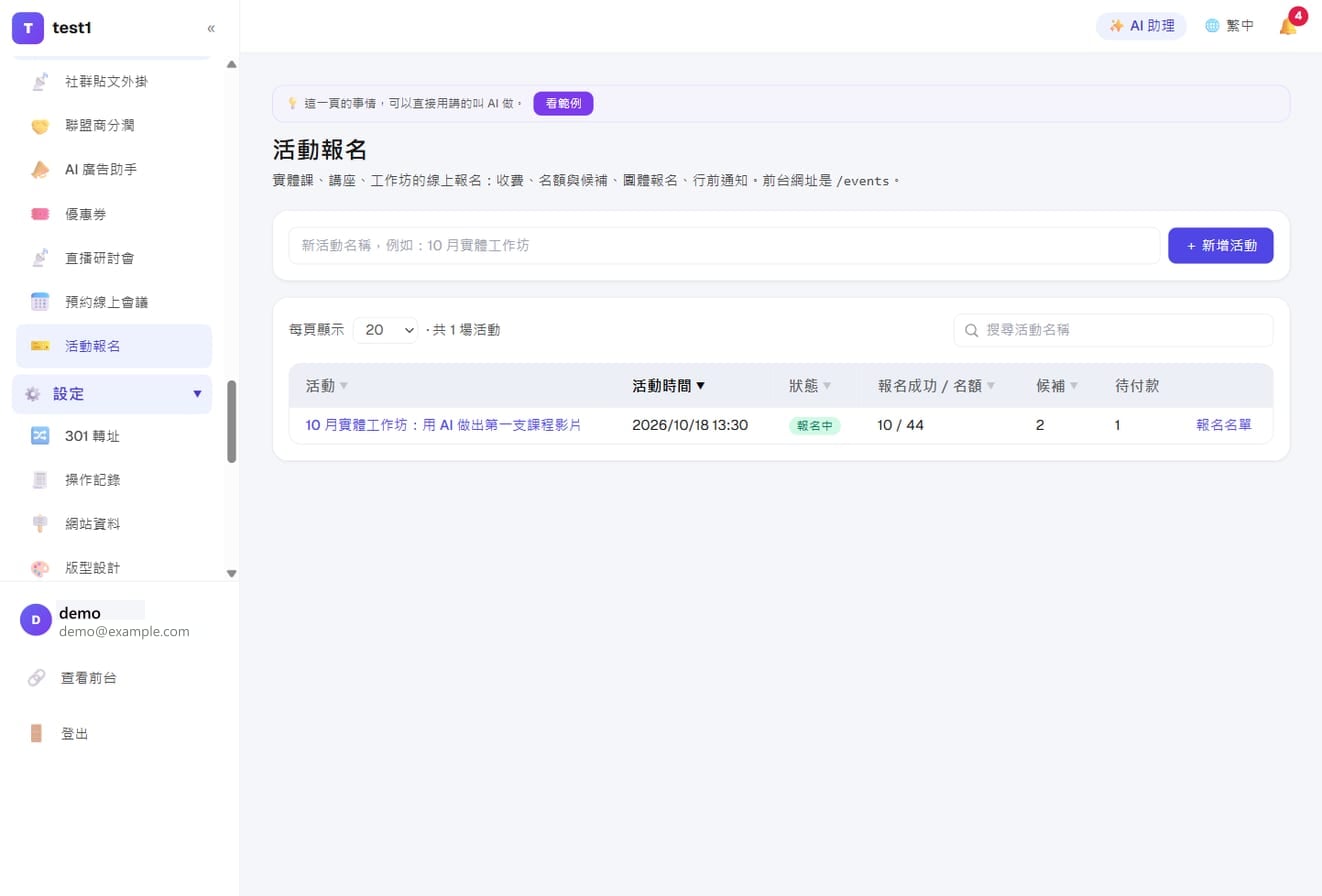Sort table by 活動時間 column
This screenshot has height=896, width=1322.
[669, 385]
